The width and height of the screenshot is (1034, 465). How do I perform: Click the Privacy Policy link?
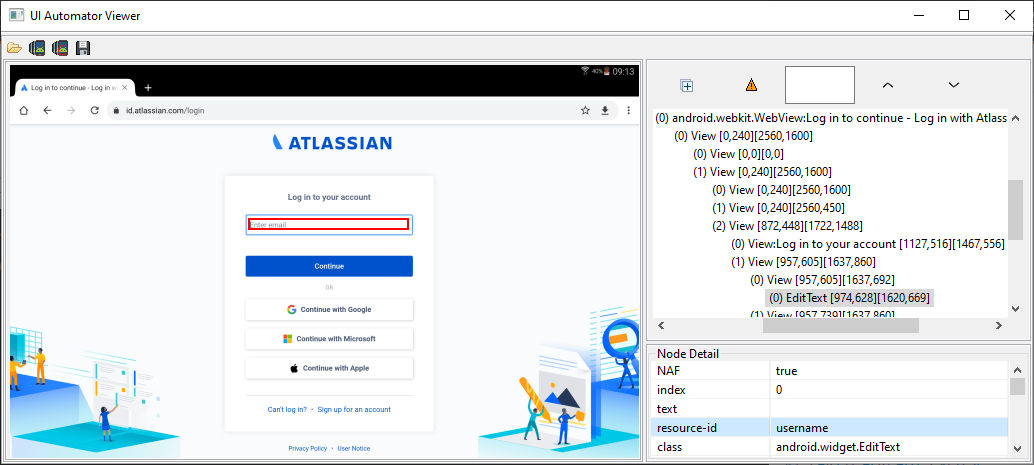click(x=307, y=449)
